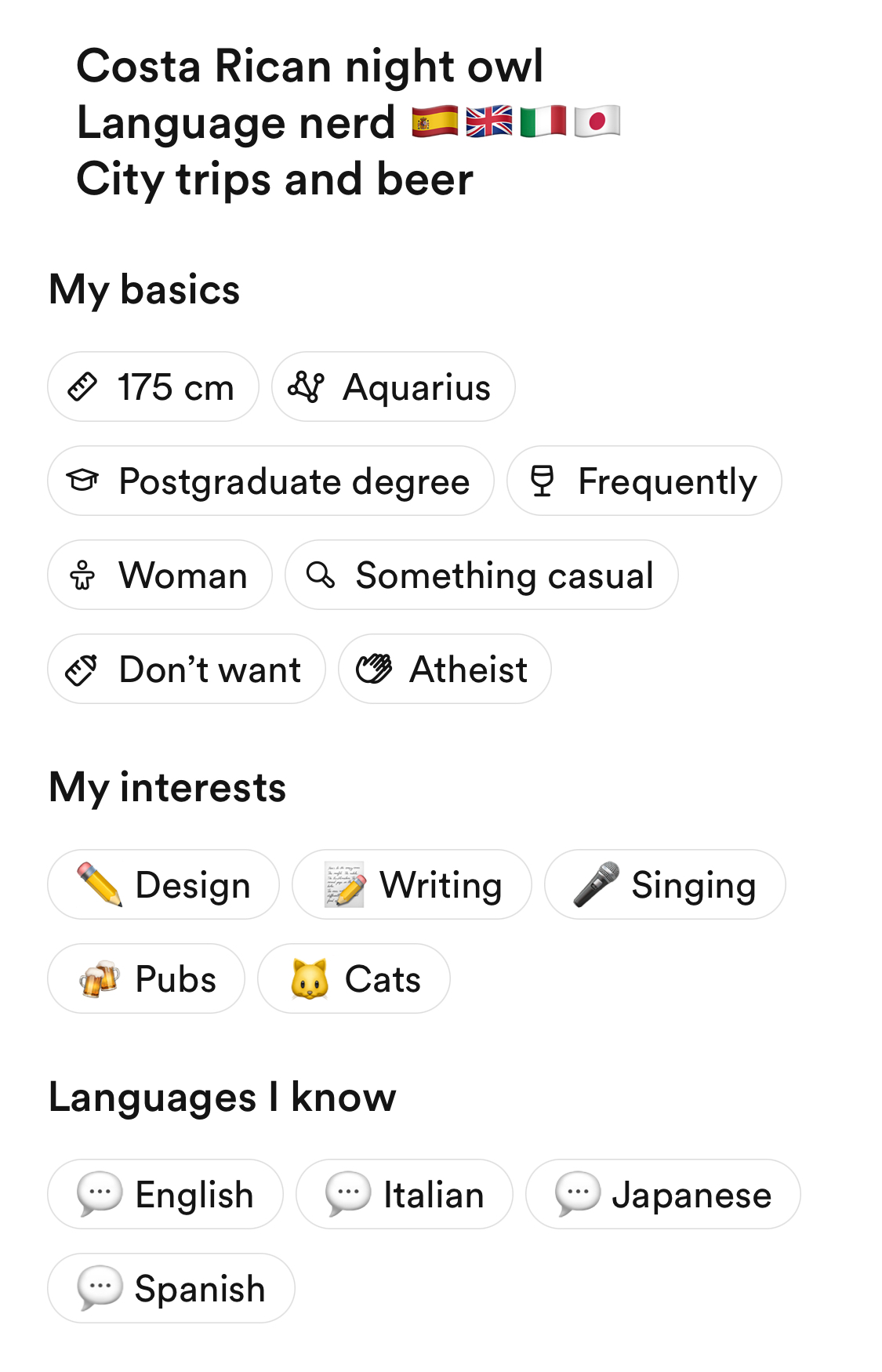
Task: Tap the constellation icon next to Aquarius
Action: 306,387
